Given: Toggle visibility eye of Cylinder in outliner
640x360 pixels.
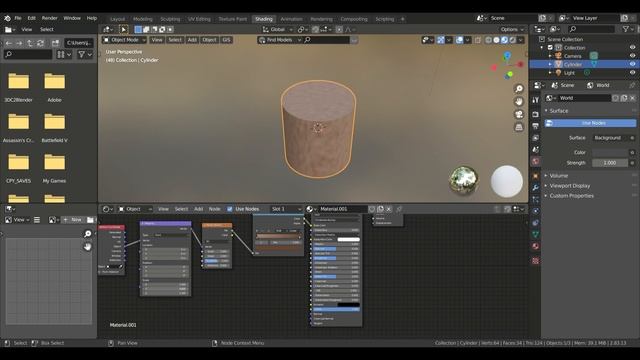Looking at the screenshot, I should tap(632, 64).
